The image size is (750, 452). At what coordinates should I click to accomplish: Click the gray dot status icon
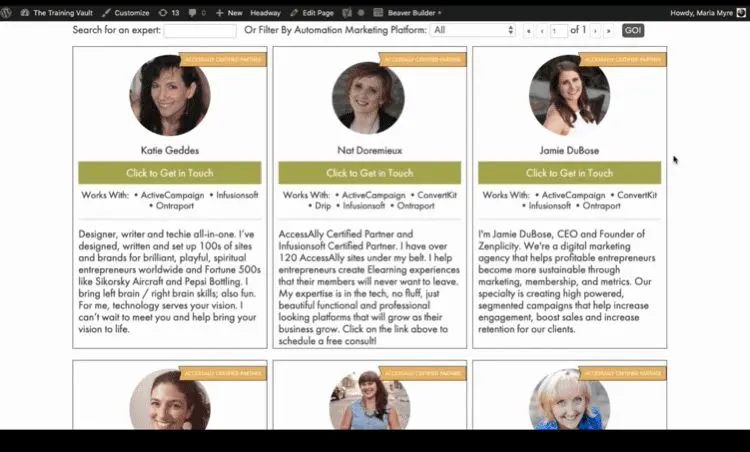coord(361,13)
